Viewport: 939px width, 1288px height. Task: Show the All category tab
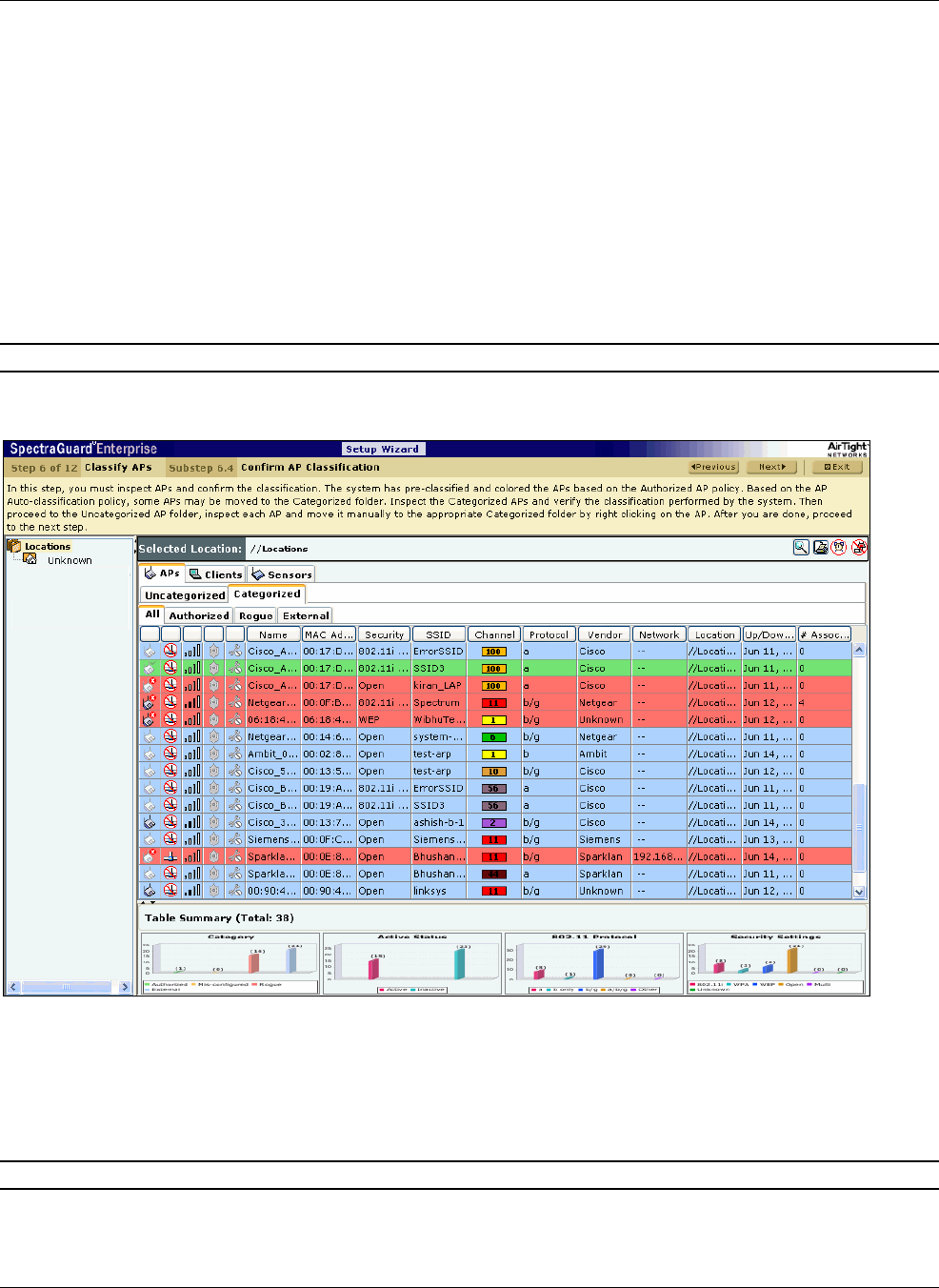[152, 614]
